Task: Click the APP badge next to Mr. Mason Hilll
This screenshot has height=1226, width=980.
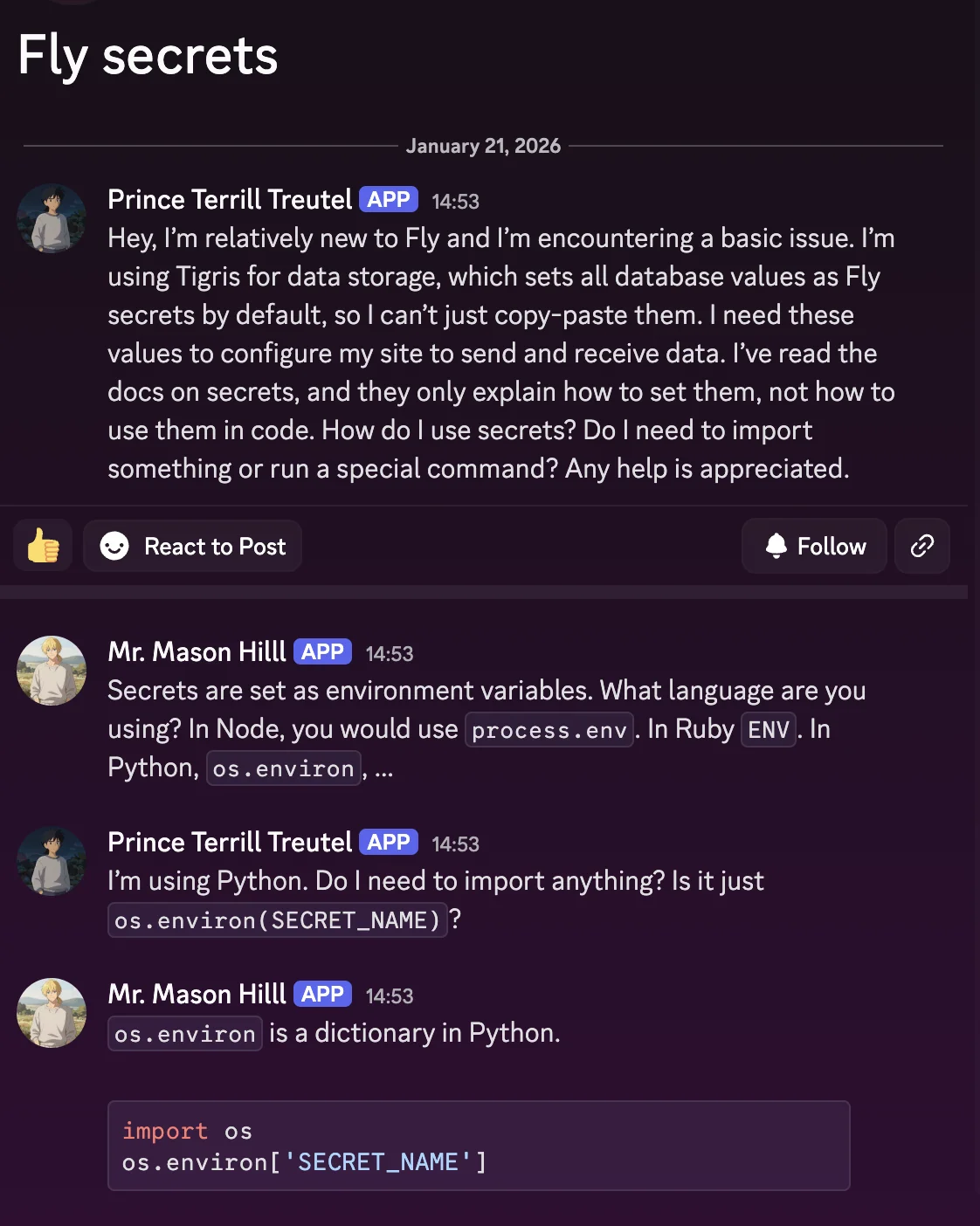Action: click(322, 651)
